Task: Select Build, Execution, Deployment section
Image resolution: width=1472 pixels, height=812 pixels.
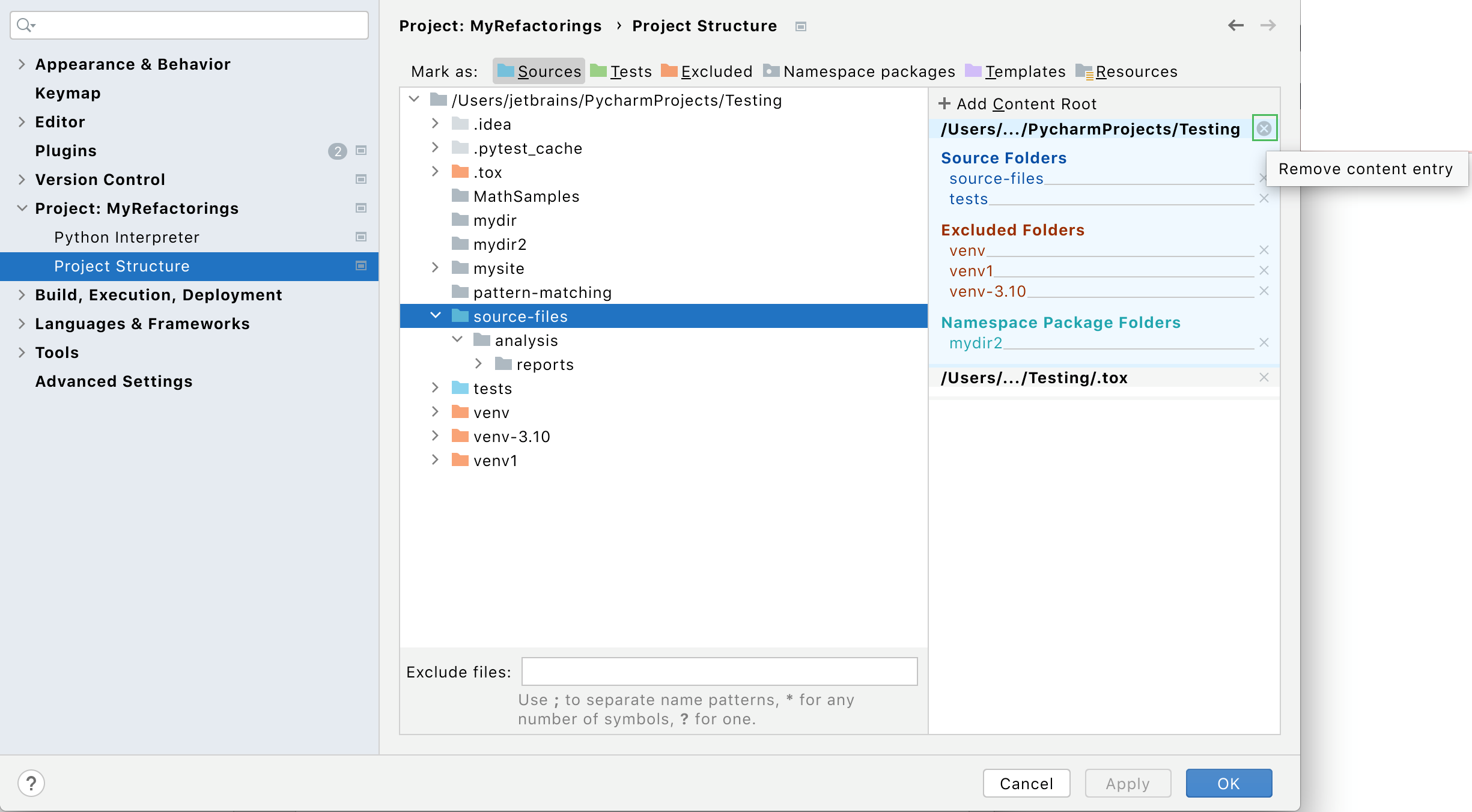Action: point(158,294)
